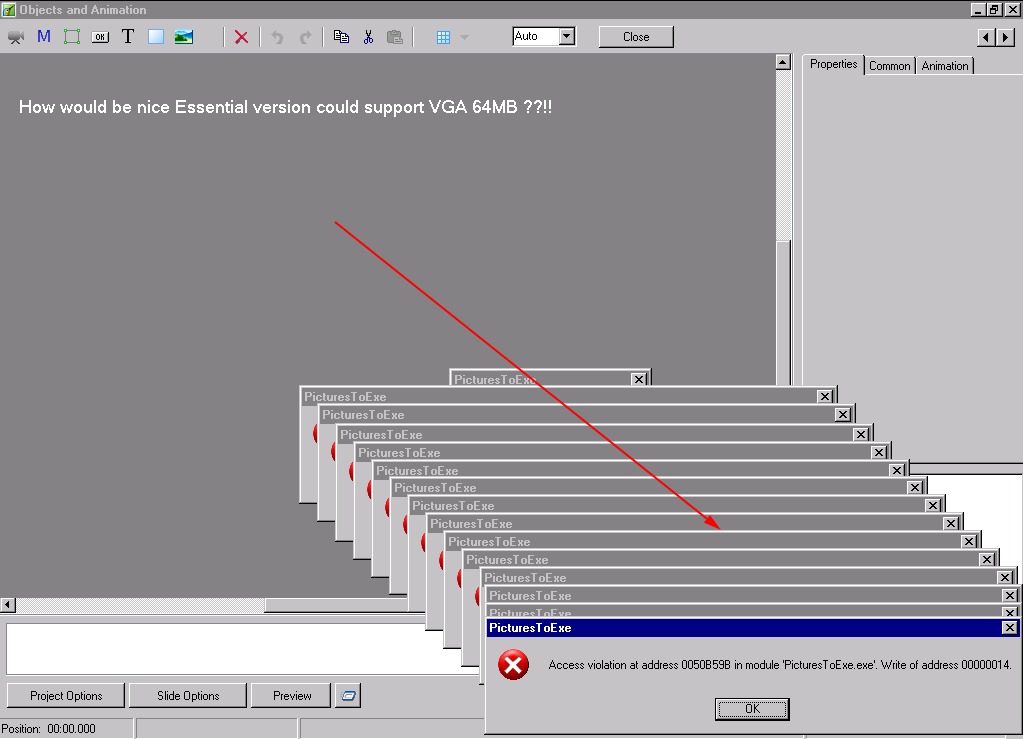The image size is (1023, 739).
Task: Click the Close button in the toolbar
Action: click(x=635, y=37)
